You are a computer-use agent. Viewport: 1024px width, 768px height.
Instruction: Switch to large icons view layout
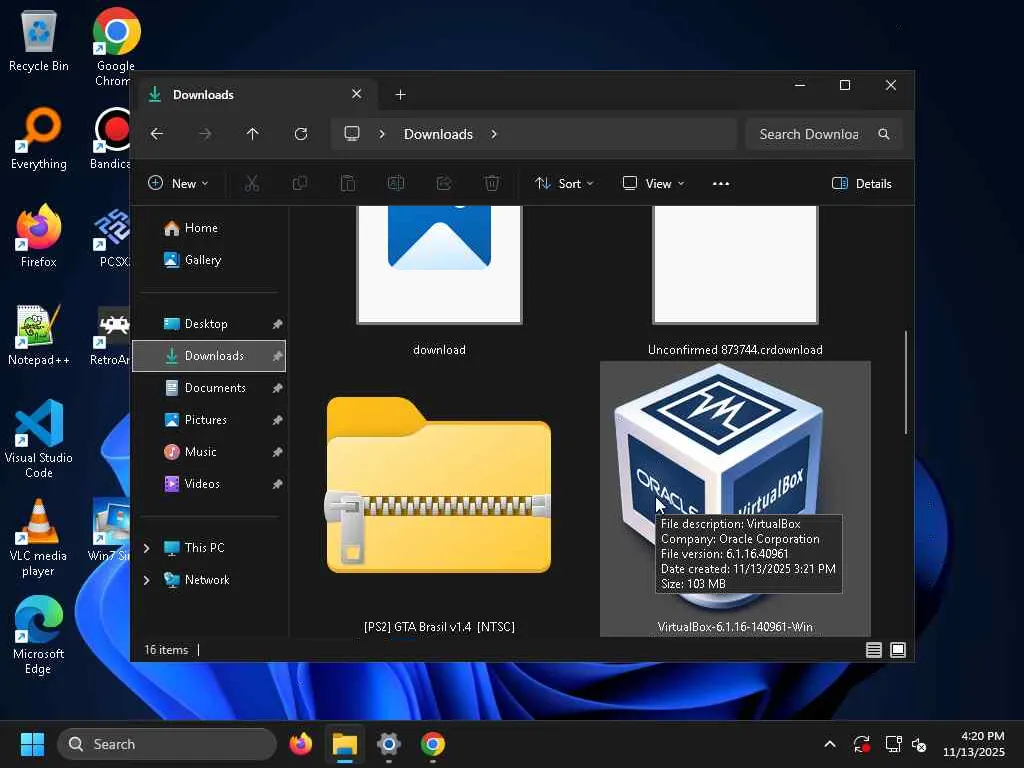click(898, 650)
